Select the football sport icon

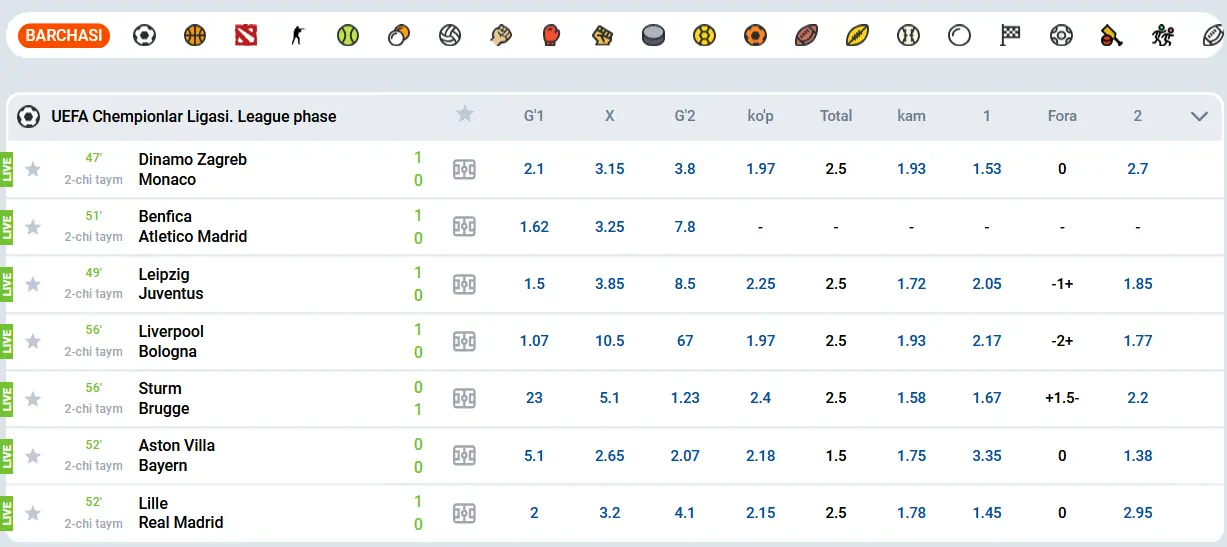tap(144, 36)
